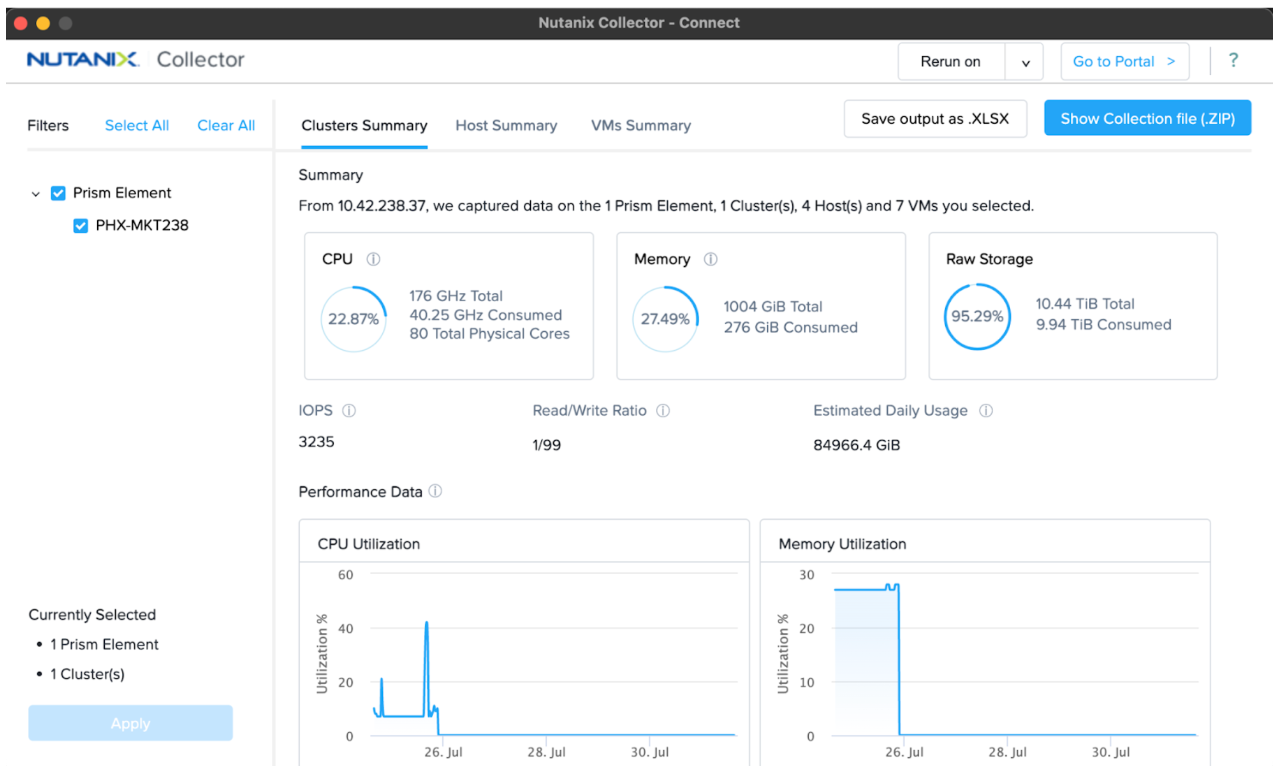Viewport: 1280px width, 766px height.
Task: Click Select All to check all filters
Action: 136,125
